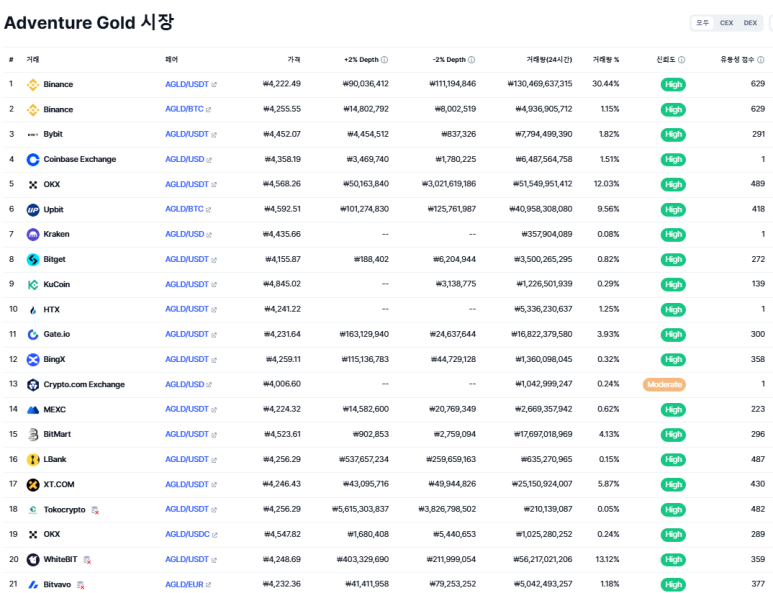Viewport: 773px width, 593px height.
Task: Click the warning flag icon next to WhiteBIT
Action: 87,560
